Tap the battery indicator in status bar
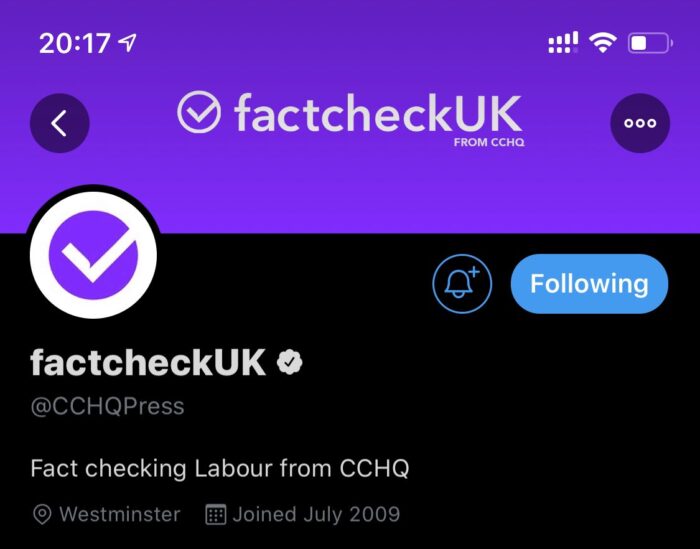The width and height of the screenshot is (700, 549). coord(650,43)
